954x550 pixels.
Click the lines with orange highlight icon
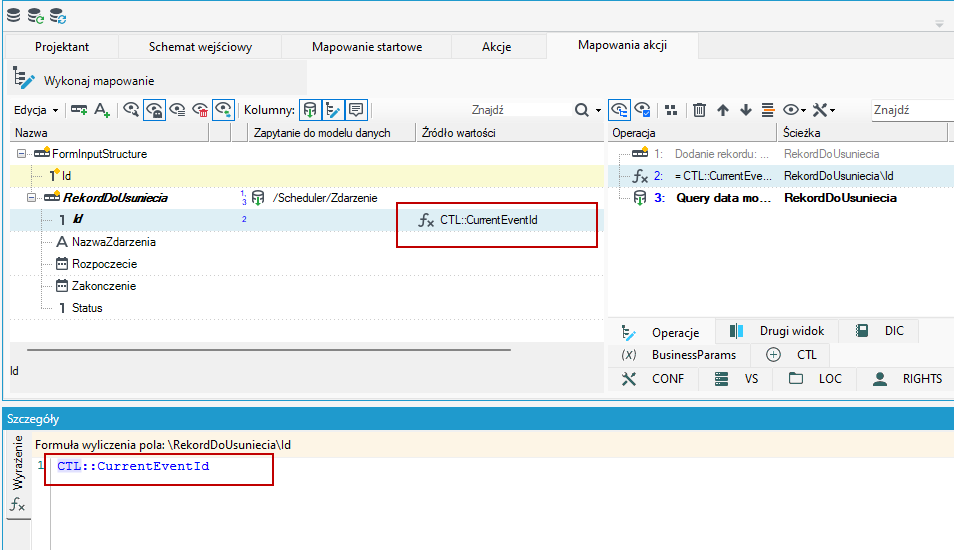click(768, 110)
